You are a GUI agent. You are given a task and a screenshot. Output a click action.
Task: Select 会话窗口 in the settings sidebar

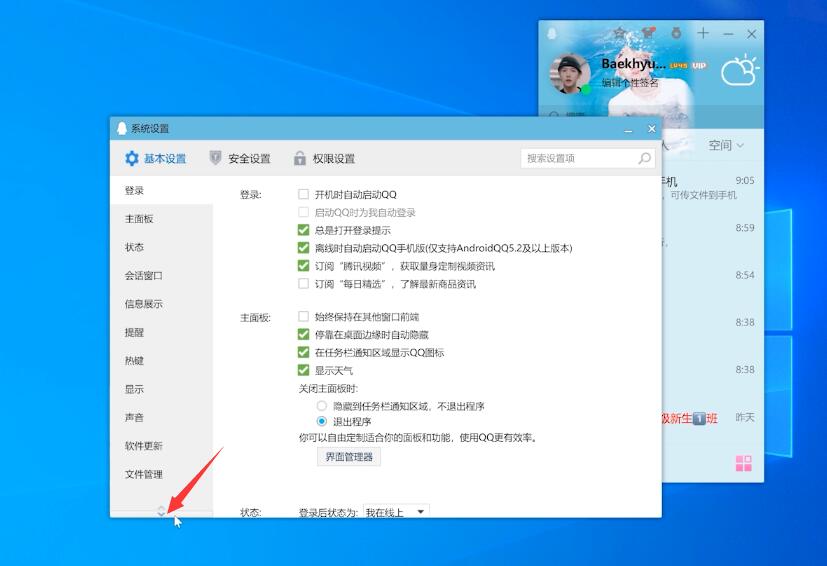(161, 276)
